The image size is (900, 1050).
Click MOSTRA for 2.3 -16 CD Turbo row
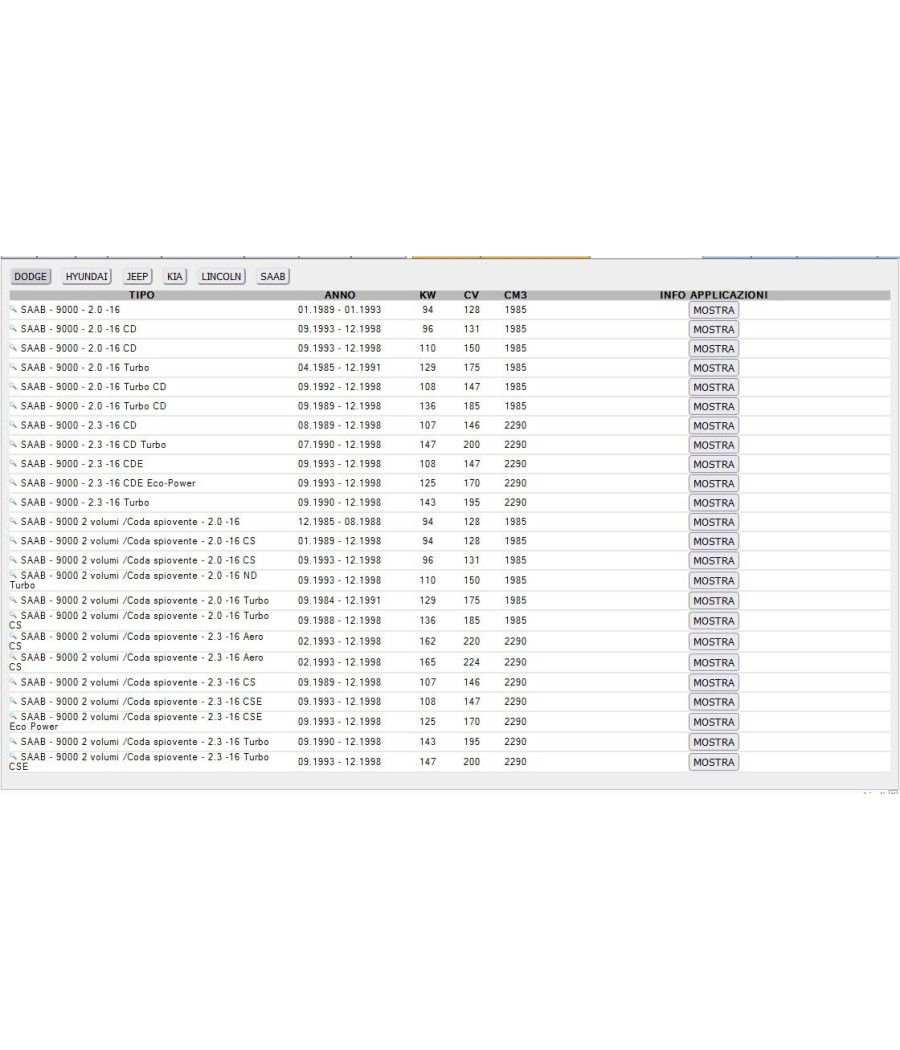coord(714,445)
